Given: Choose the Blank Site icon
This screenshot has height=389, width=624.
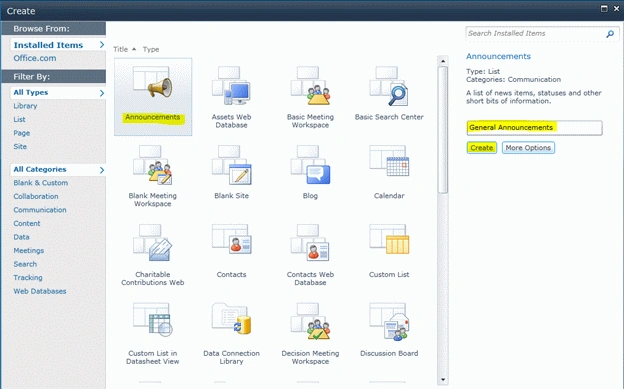Looking at the screenshot, I should pyautogui.click(x=231, y=164).
